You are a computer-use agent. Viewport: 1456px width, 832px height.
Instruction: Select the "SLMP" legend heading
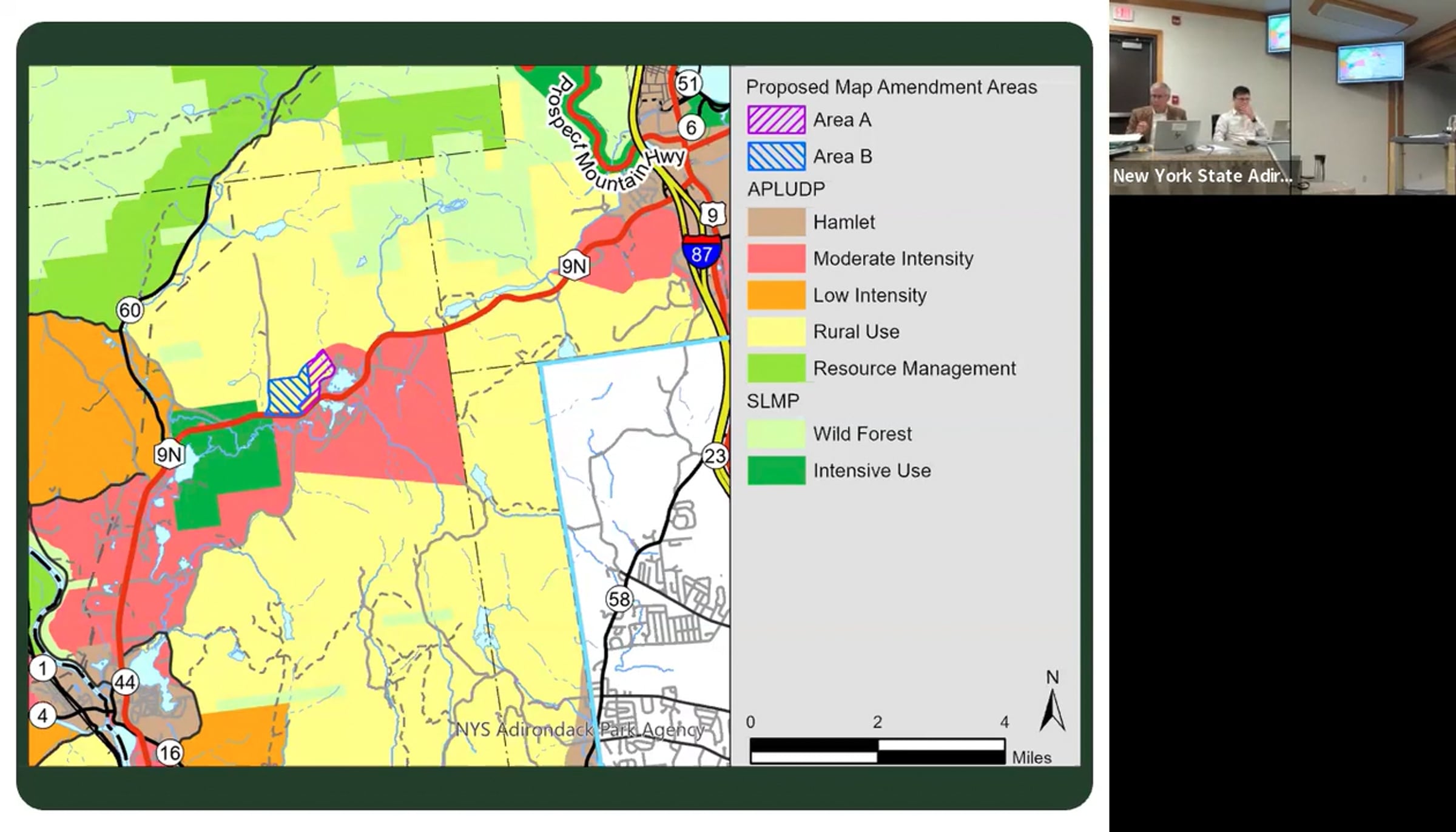(773, 401)
